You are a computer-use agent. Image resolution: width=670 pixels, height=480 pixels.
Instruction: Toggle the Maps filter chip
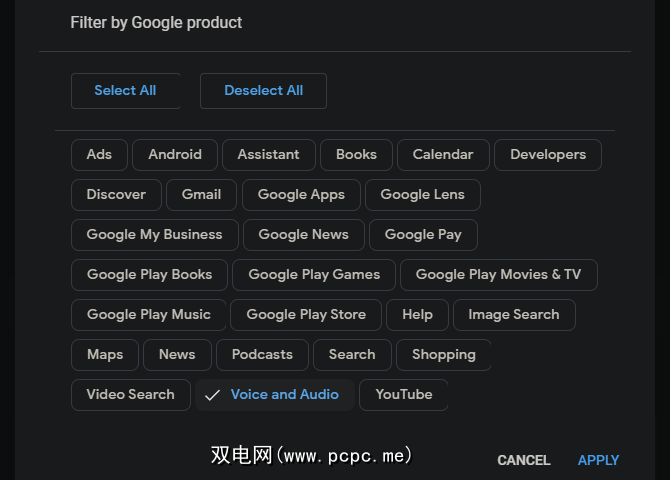tap(105, 355)
